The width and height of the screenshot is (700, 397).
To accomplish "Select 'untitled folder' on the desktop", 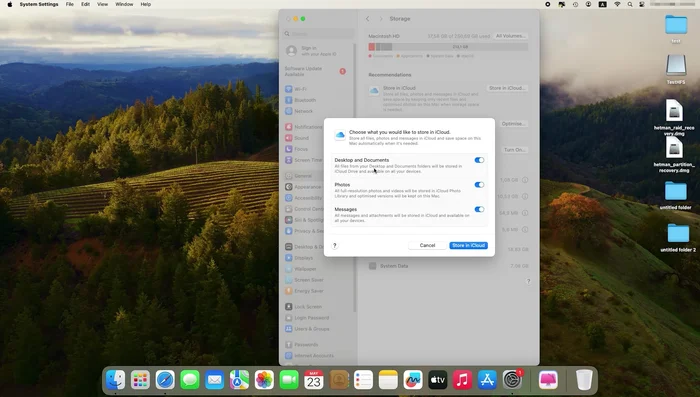I will (x=676, y=195).
